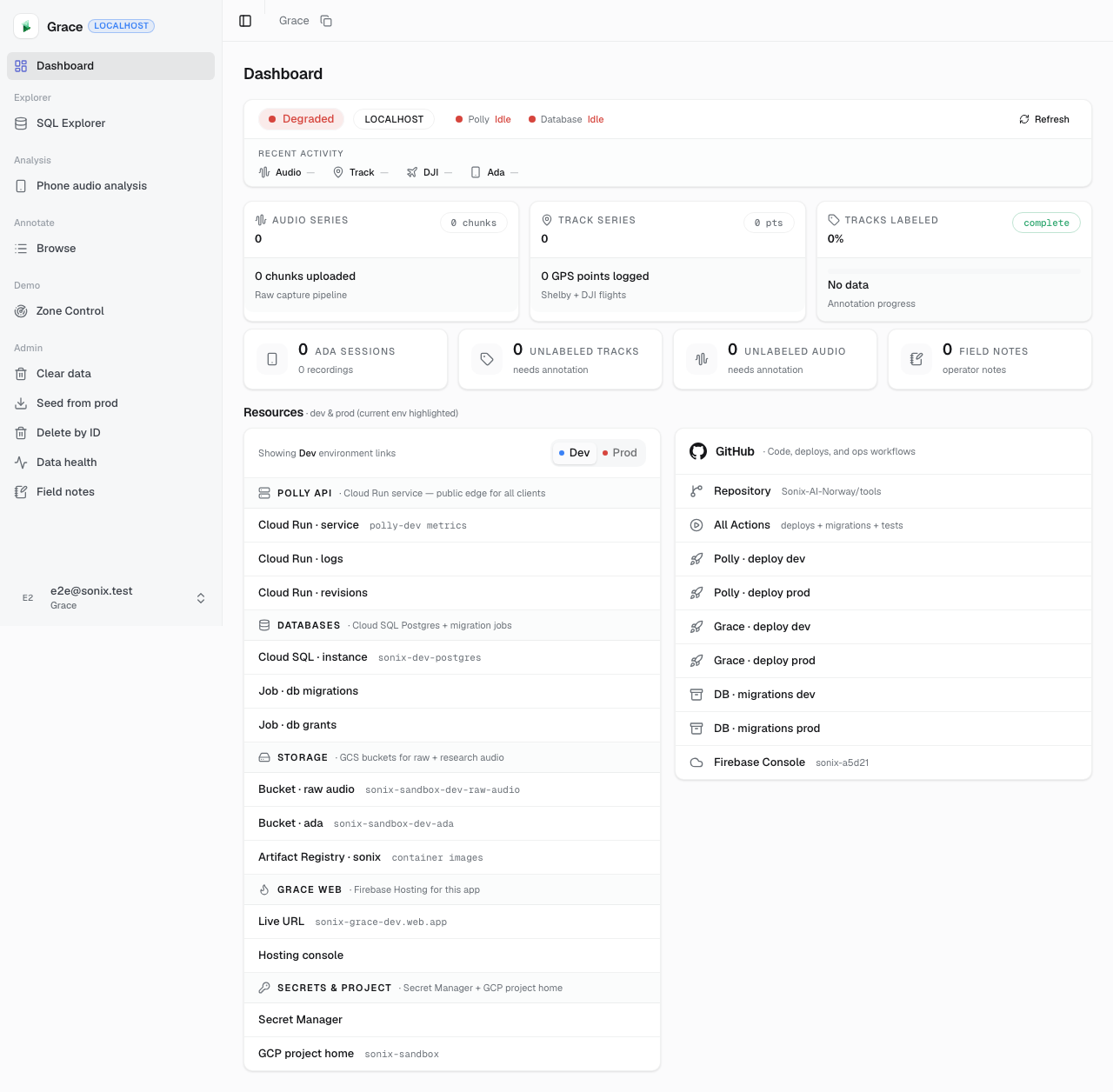Click the Degraded status badge
This screenshot has width=1113, height=1092.
coord(301,119)
